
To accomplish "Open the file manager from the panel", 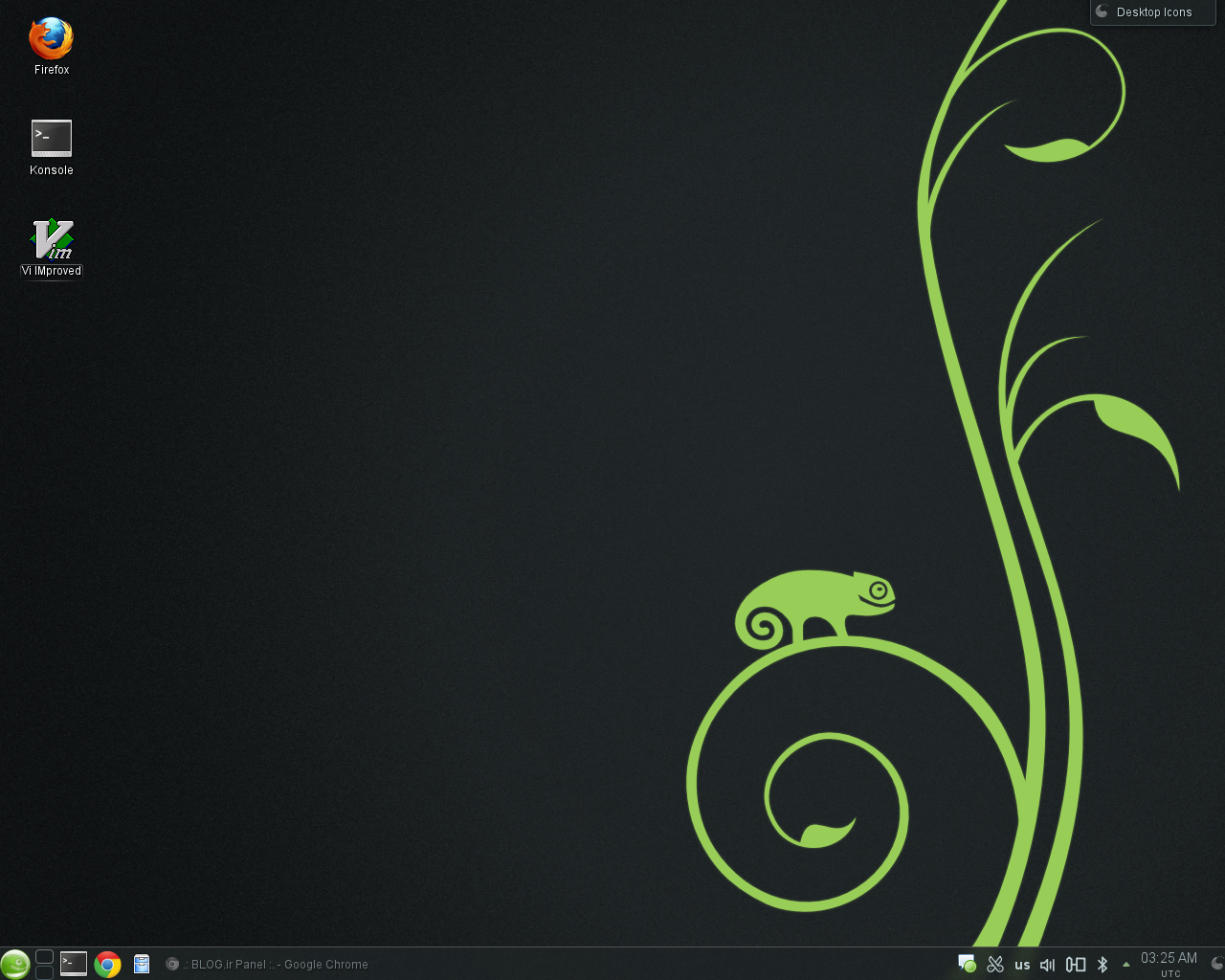I will click(142, 964).
